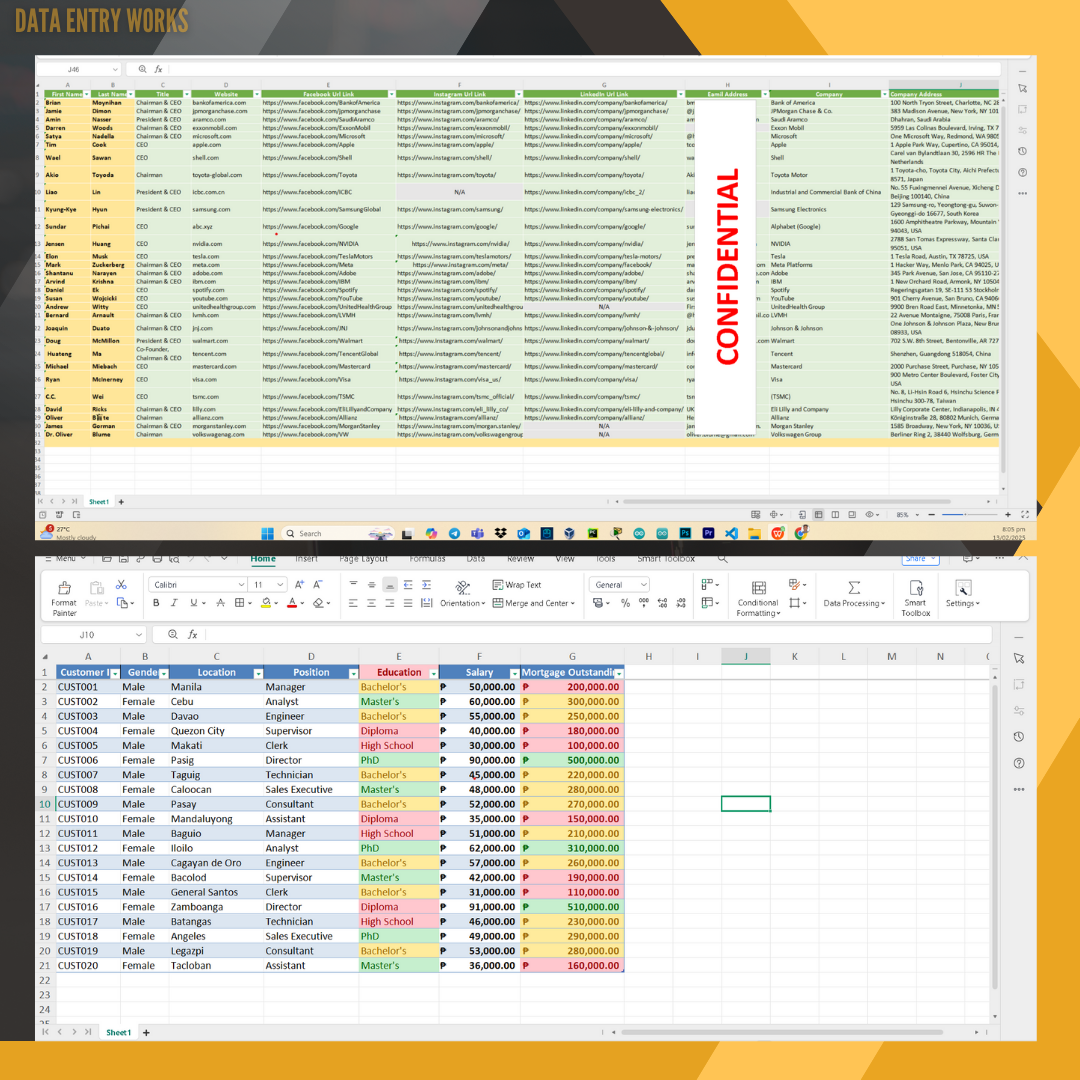Click the Cut scissors icon

point(121,584)
